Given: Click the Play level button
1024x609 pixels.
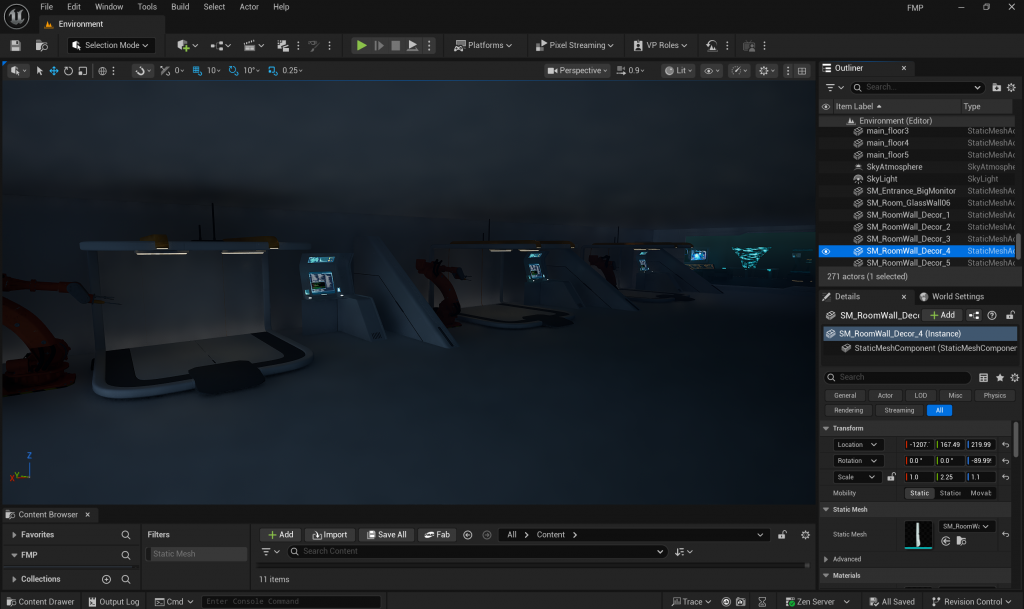Looking at the screenshot, I should click(361, 45).
